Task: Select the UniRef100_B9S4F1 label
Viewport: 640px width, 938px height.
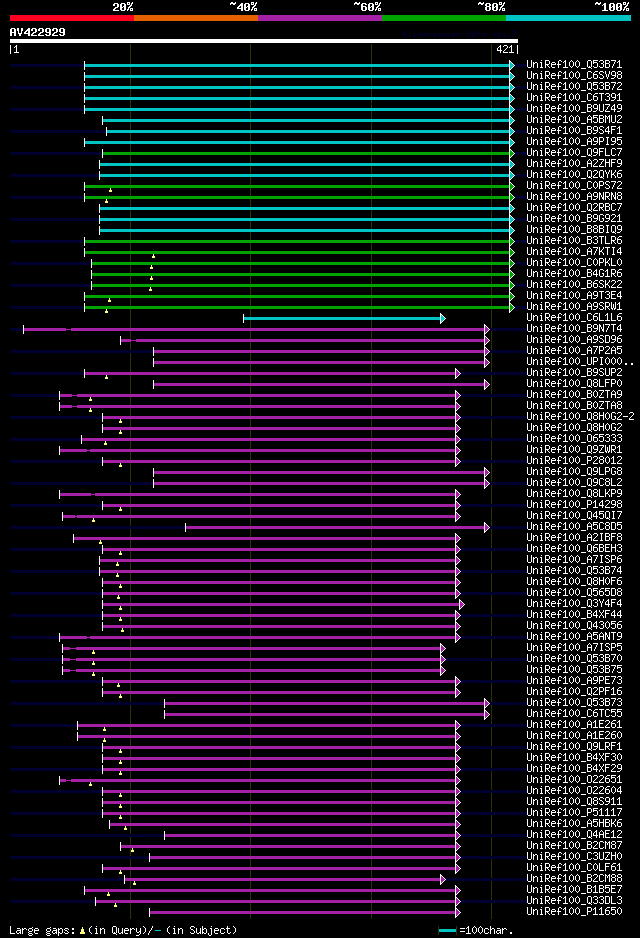Action: 574,130
